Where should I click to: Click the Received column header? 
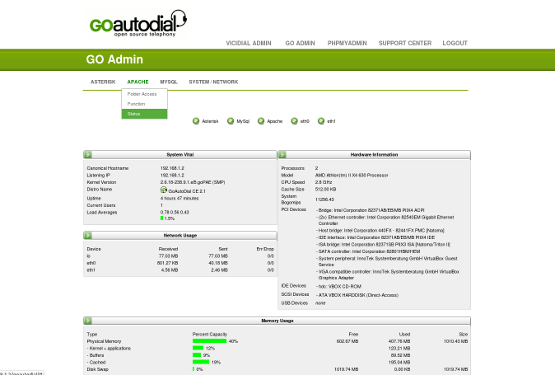pos(168,249)
